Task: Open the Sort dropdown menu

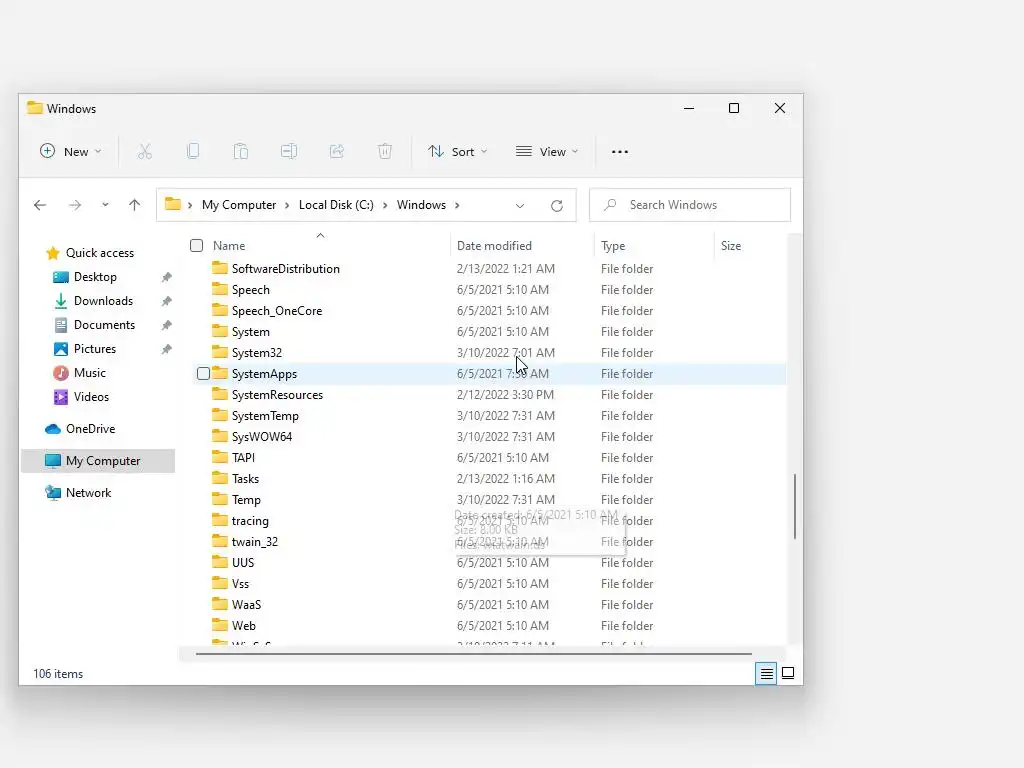Action: coord(458,152)
